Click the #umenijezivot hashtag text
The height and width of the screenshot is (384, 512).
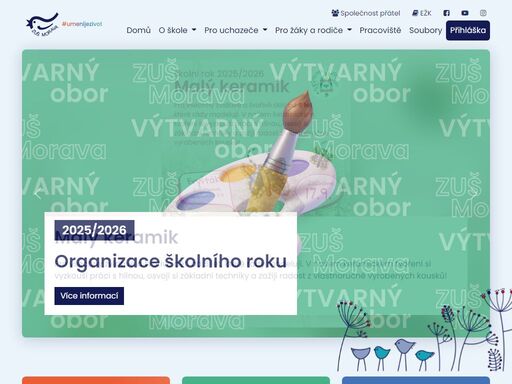point(82,24)
